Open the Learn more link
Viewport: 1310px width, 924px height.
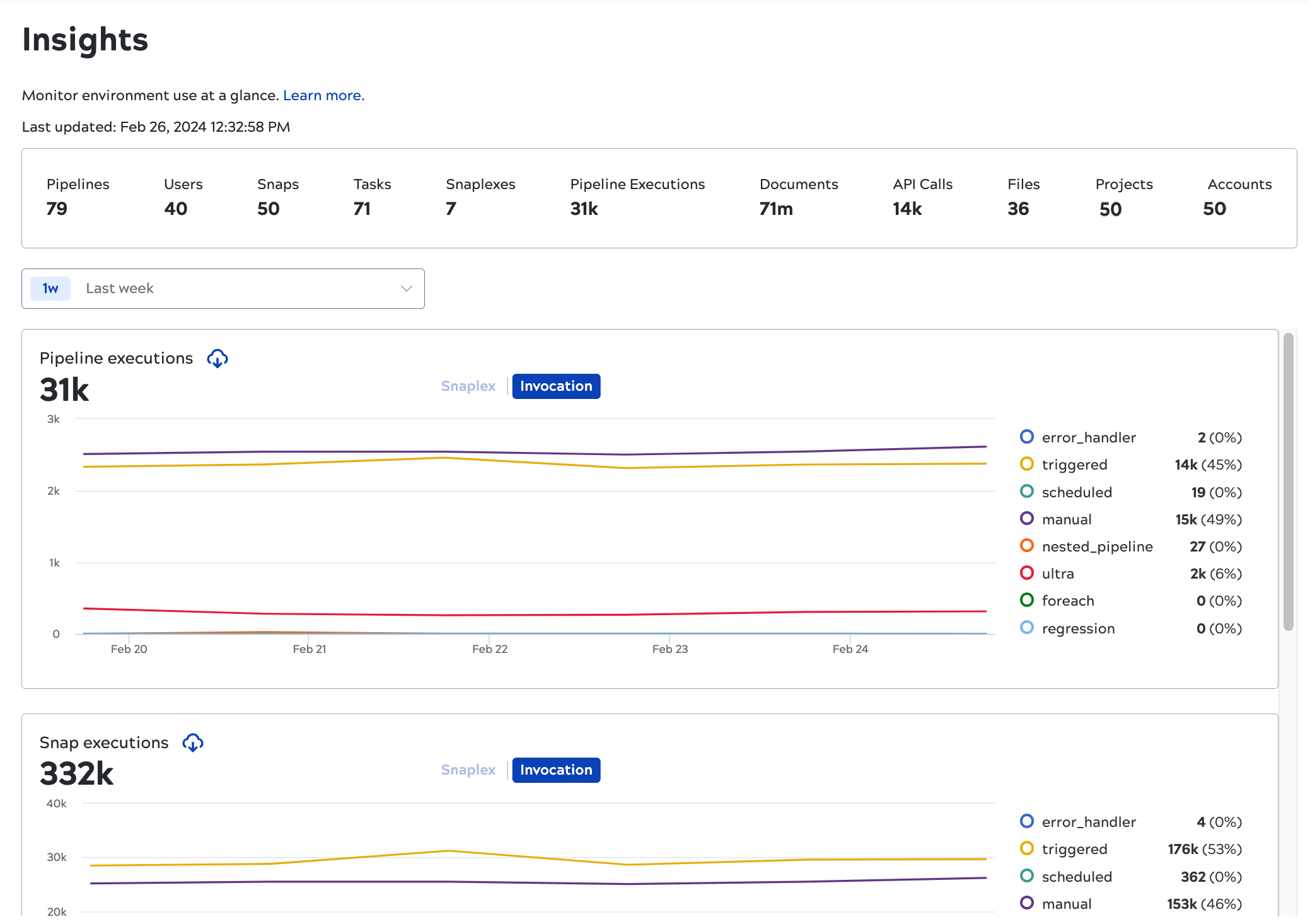[x=323, y=95]
